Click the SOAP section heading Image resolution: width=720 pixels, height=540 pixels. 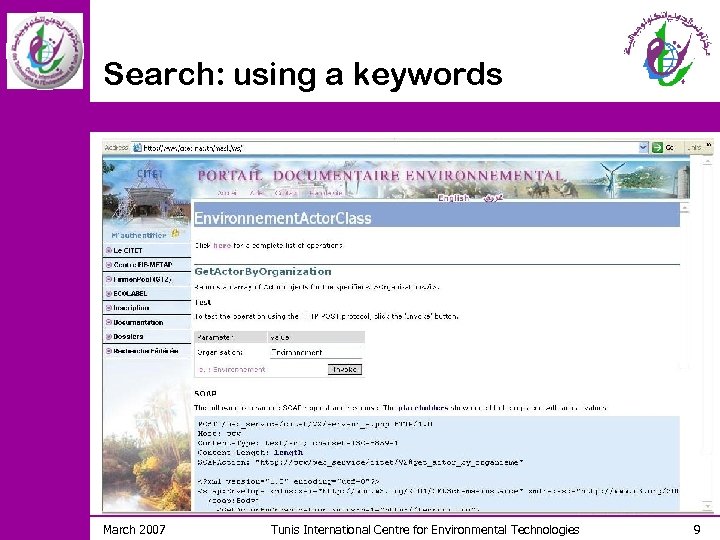coord(205,394)
